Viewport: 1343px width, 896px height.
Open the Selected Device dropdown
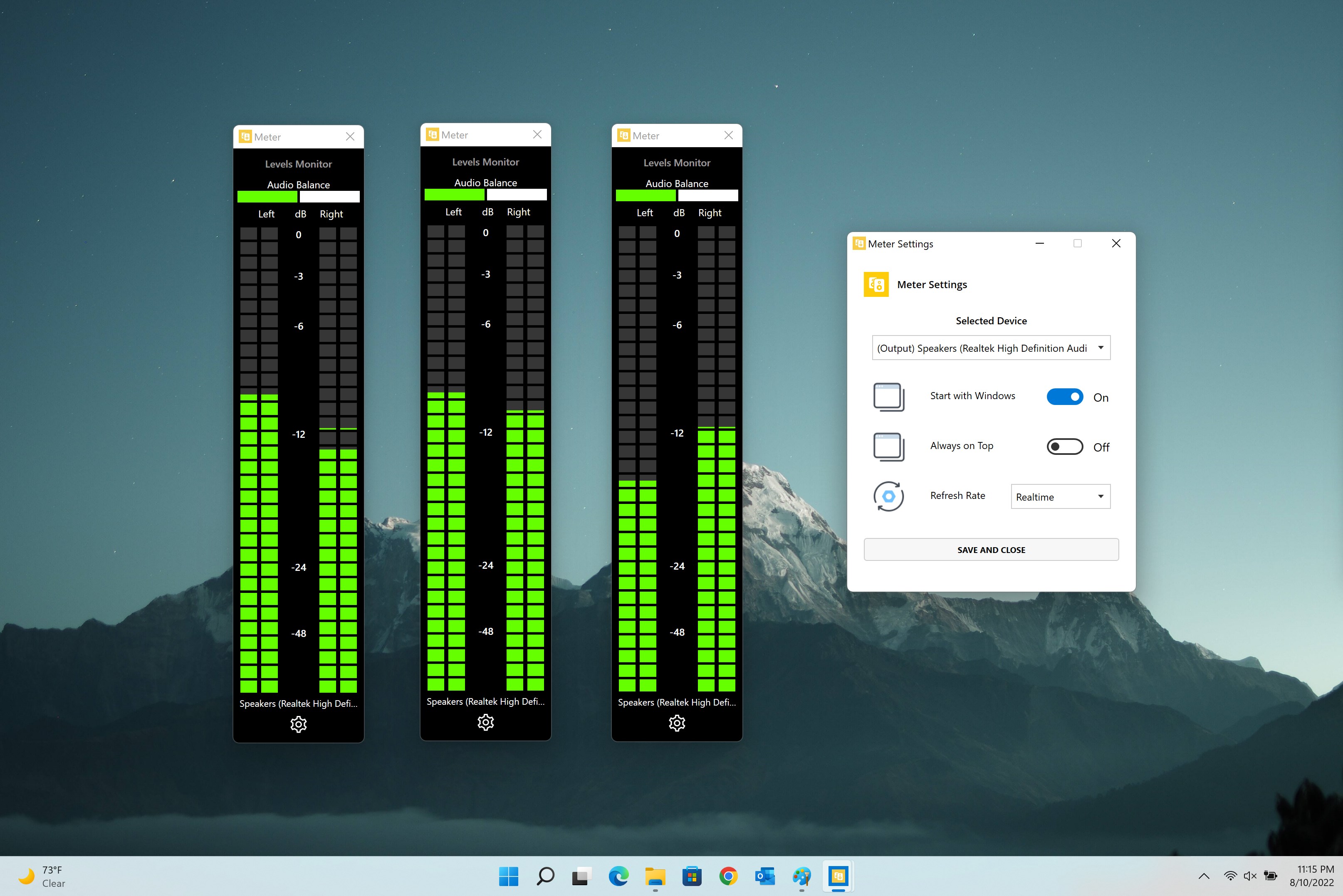pos(990,348)
